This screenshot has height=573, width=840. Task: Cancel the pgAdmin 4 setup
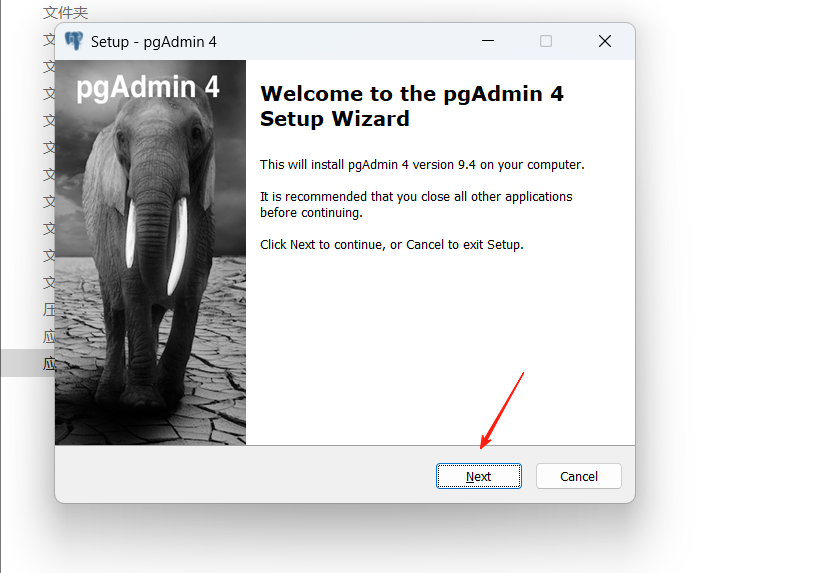pyautogui.click(x=579, y=476)
